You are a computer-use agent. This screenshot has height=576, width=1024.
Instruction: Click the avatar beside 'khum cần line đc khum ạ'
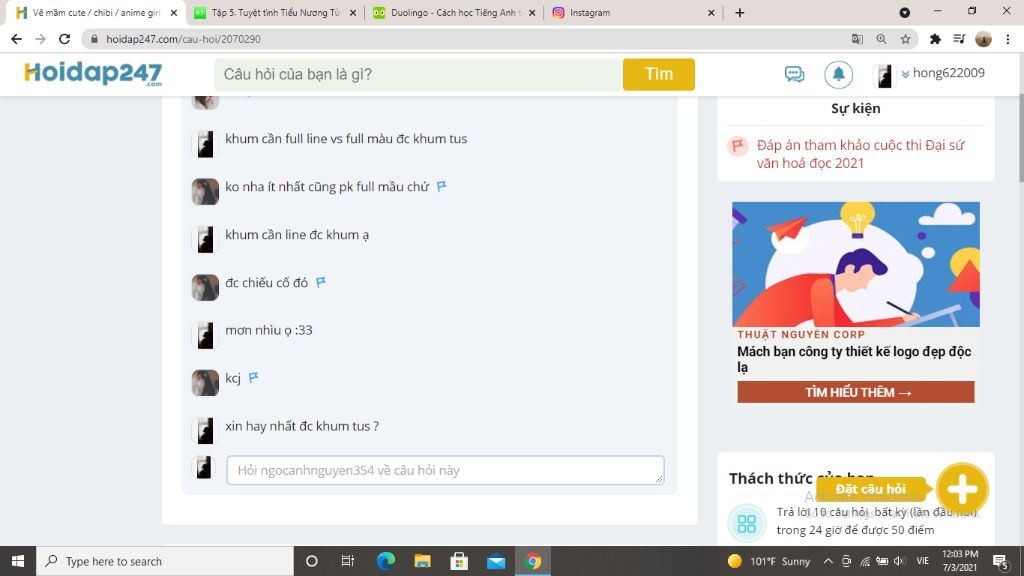tap(205, 239)
